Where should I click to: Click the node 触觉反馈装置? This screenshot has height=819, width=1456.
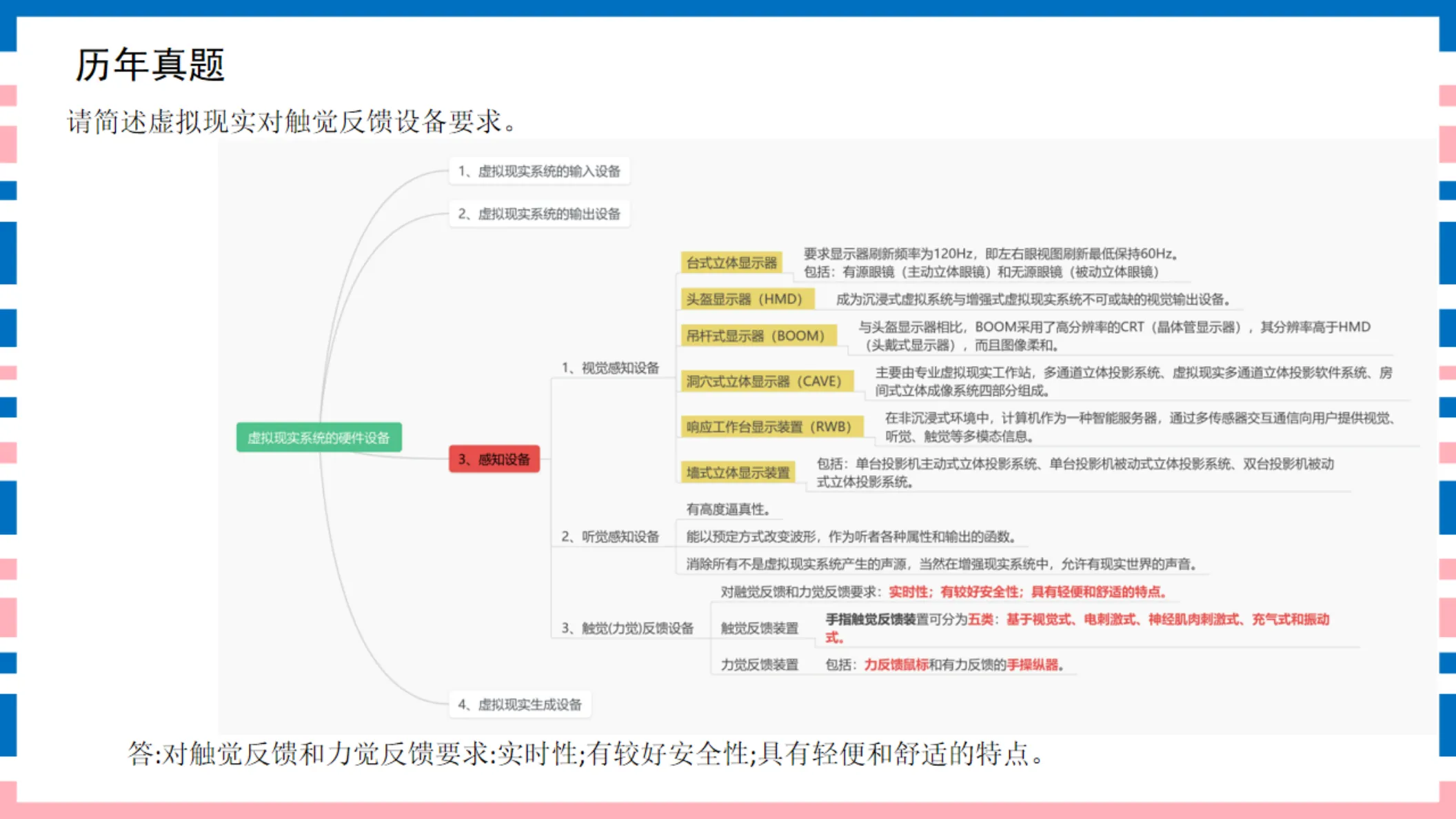759,628
